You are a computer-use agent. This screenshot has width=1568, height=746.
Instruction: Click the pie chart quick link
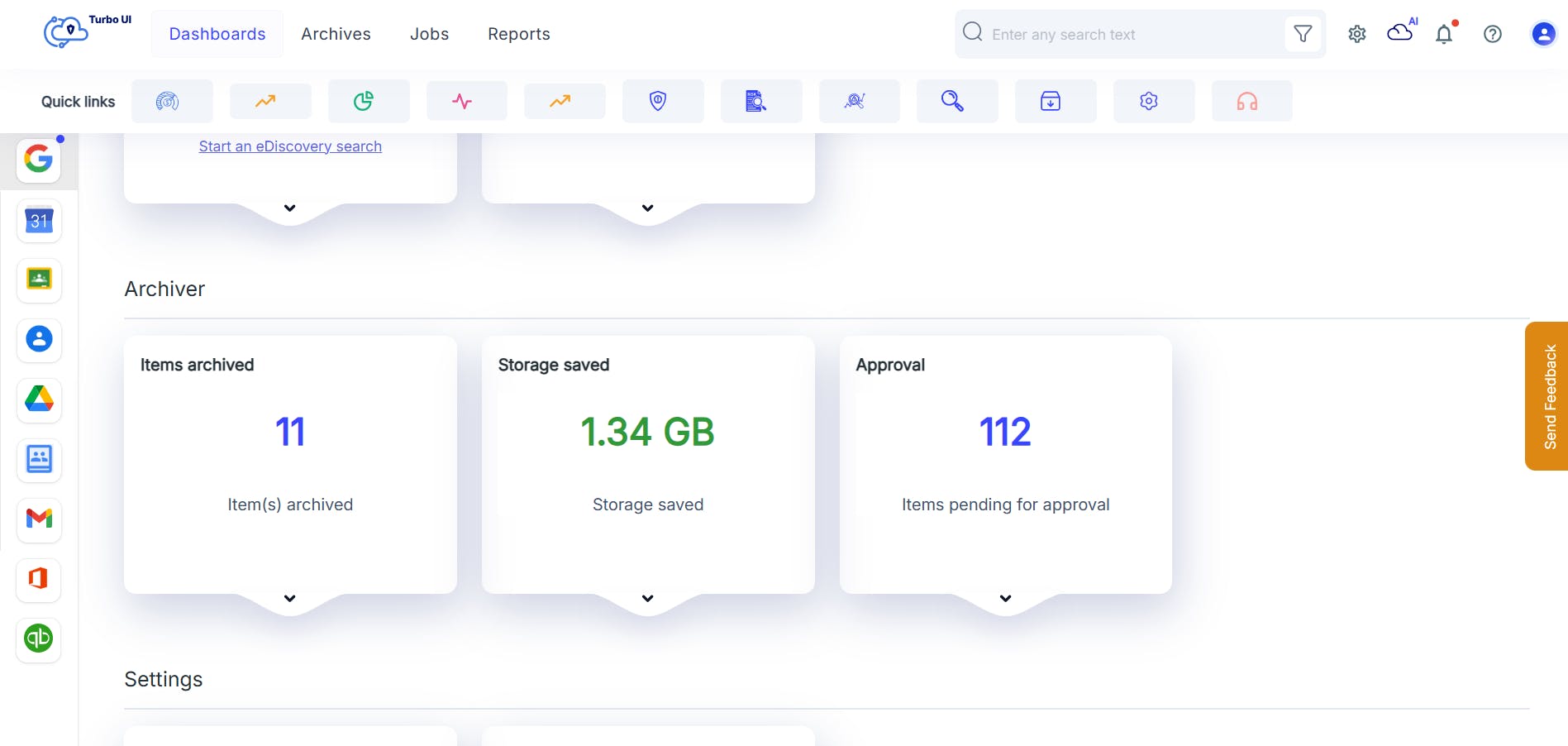pyautogui.click(x=364, y=102)
